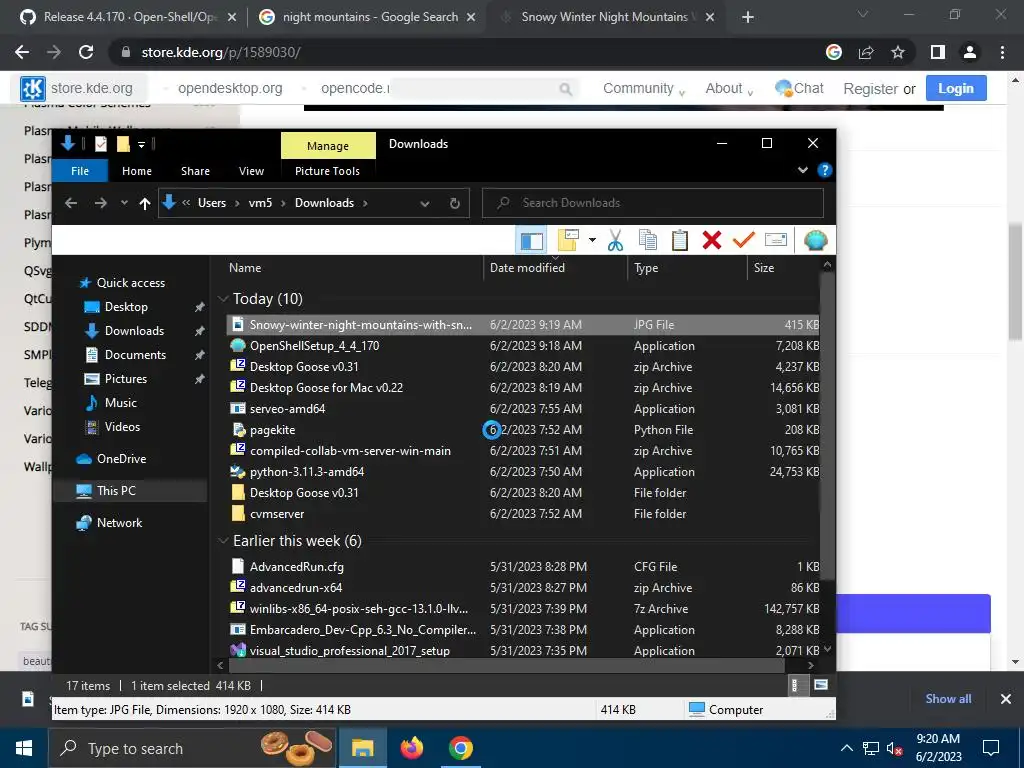Click the Paste clipboard icon
Image resolution: width=1024 pixels, height=768 pixels.
tap(680, 240)
